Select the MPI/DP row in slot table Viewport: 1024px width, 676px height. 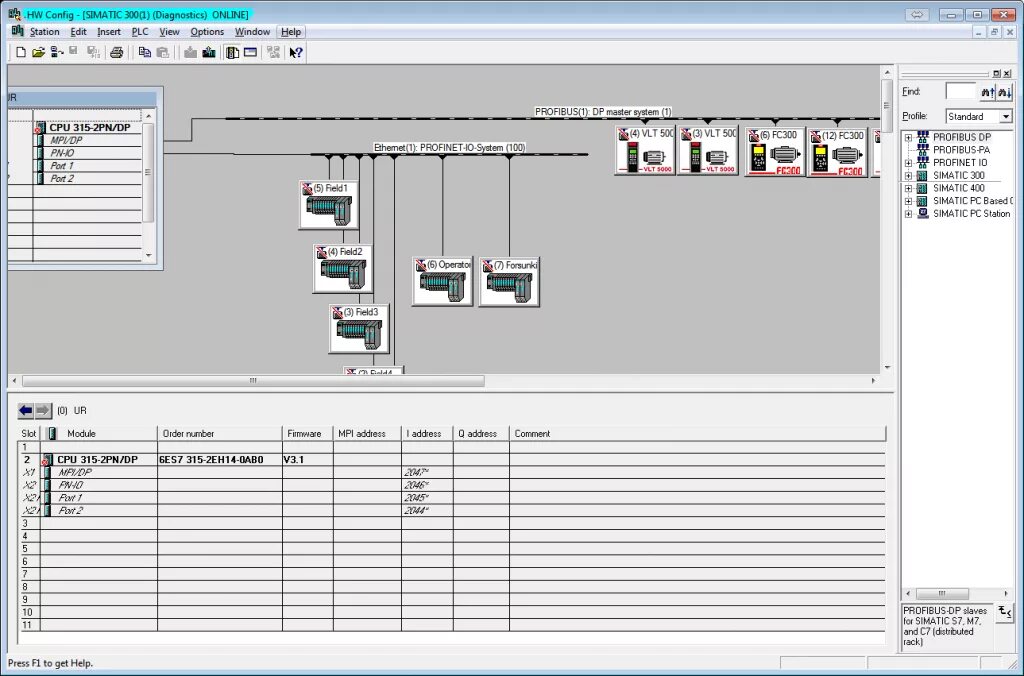[x=452, y=472]
